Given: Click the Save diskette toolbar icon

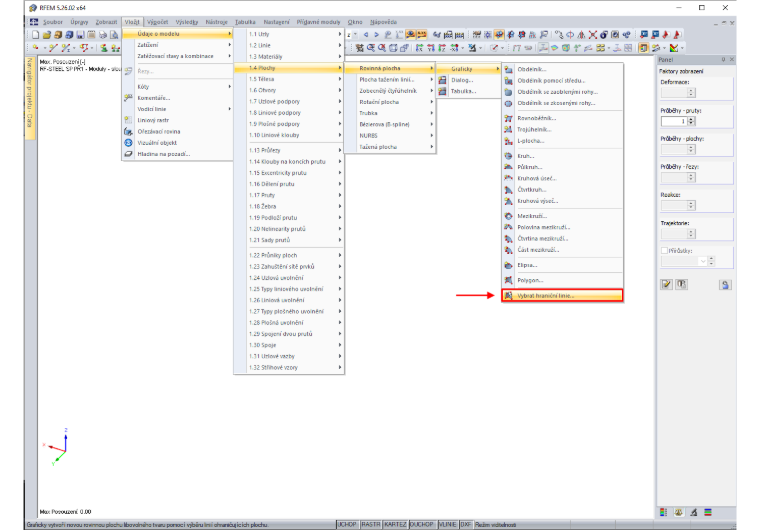Looking at the screenshot, I should (80, 35).
